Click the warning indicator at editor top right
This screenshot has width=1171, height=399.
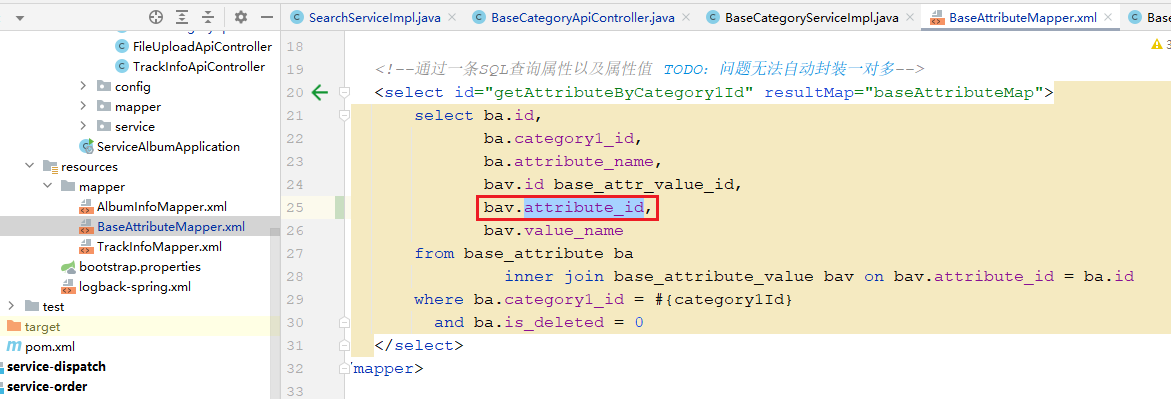(1158, 45)
